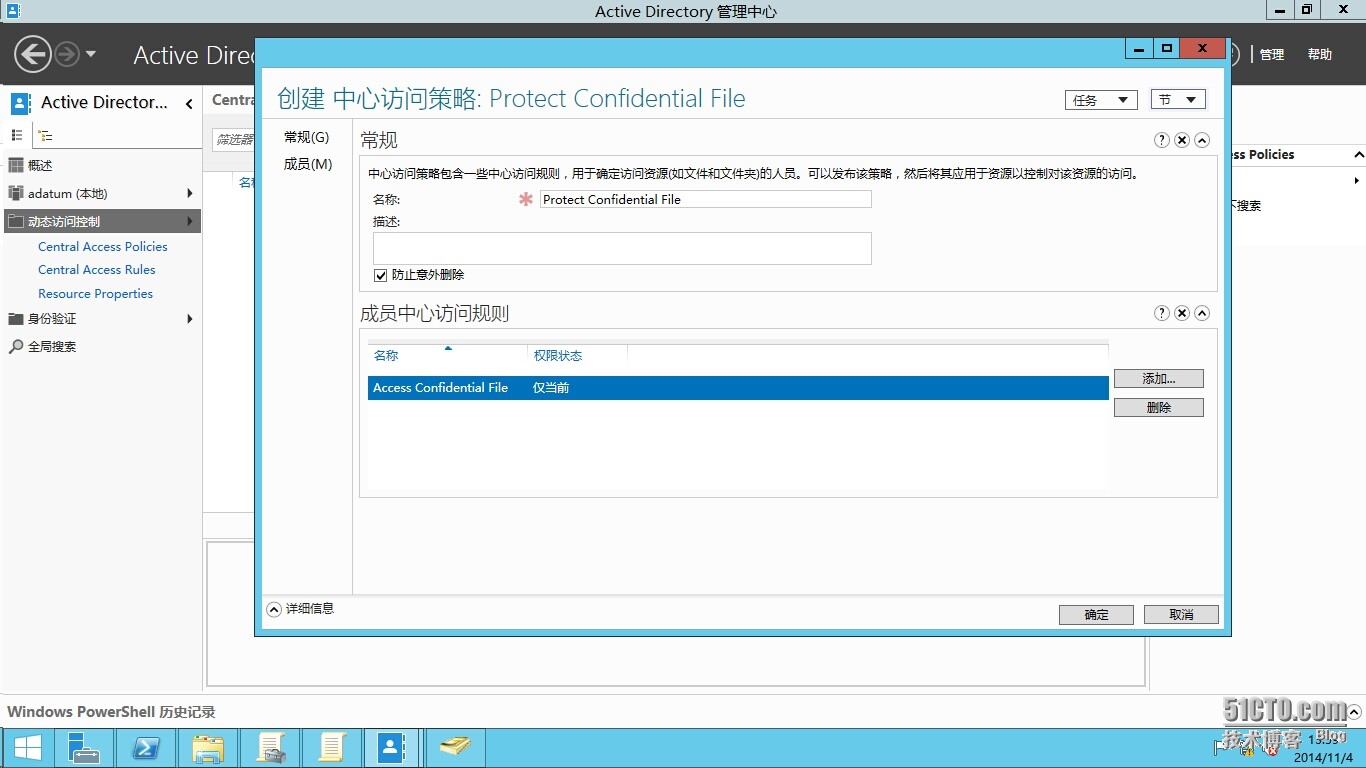Jump to 常规(G) section
This screenshot has height=768, width=1366.
[306, 137]
